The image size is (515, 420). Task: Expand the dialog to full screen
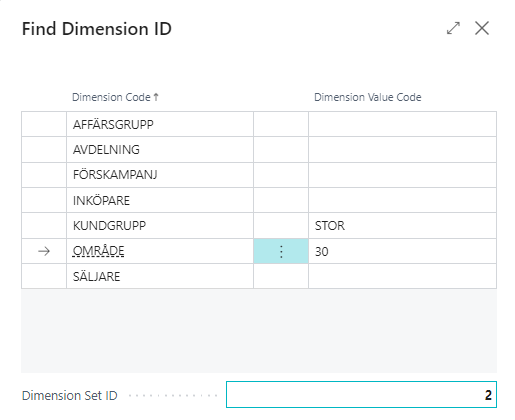[453, 28]
